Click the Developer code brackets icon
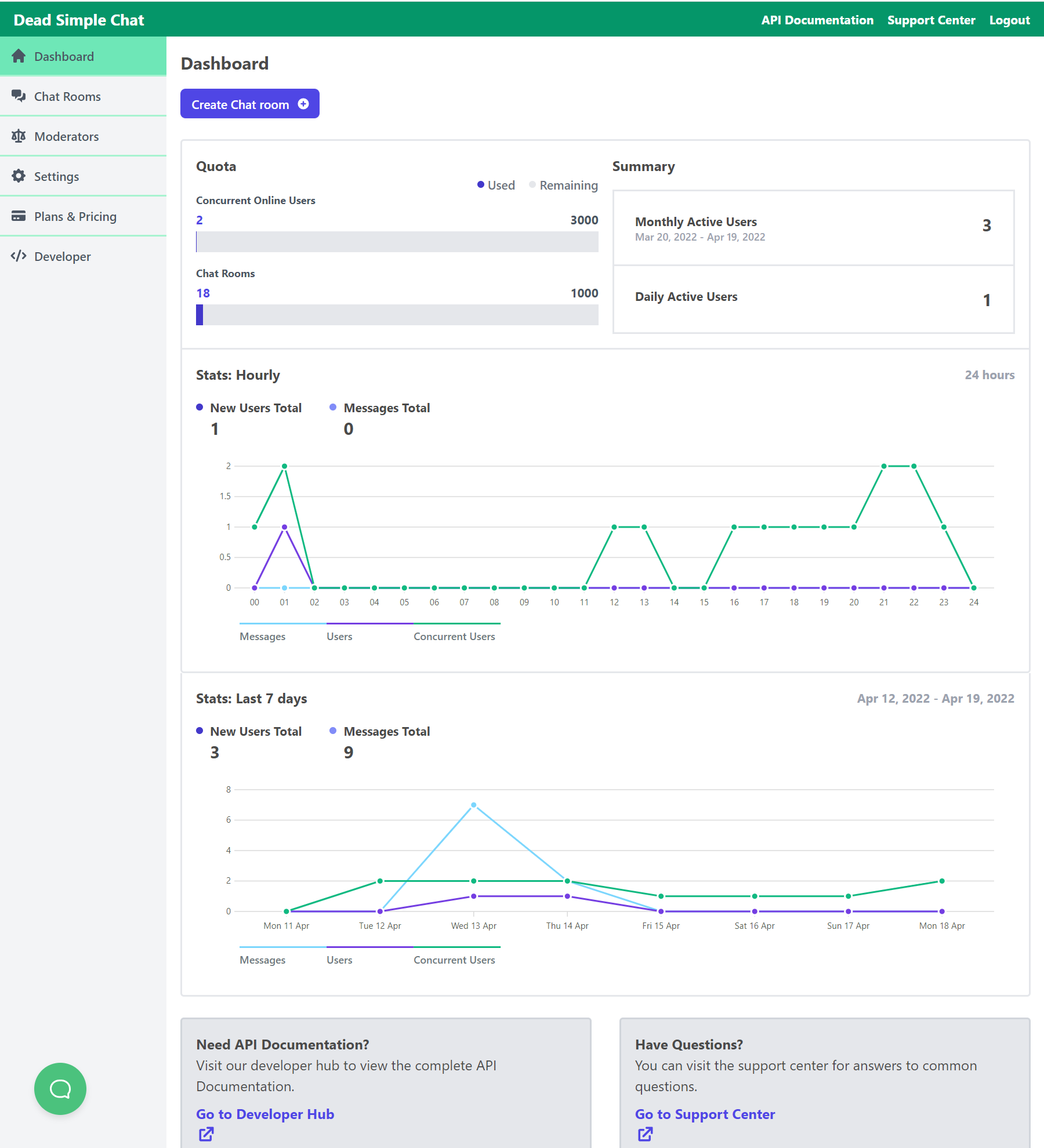Image resolution: width=1044 pixels, height=1148 pixels. point(19,256)
